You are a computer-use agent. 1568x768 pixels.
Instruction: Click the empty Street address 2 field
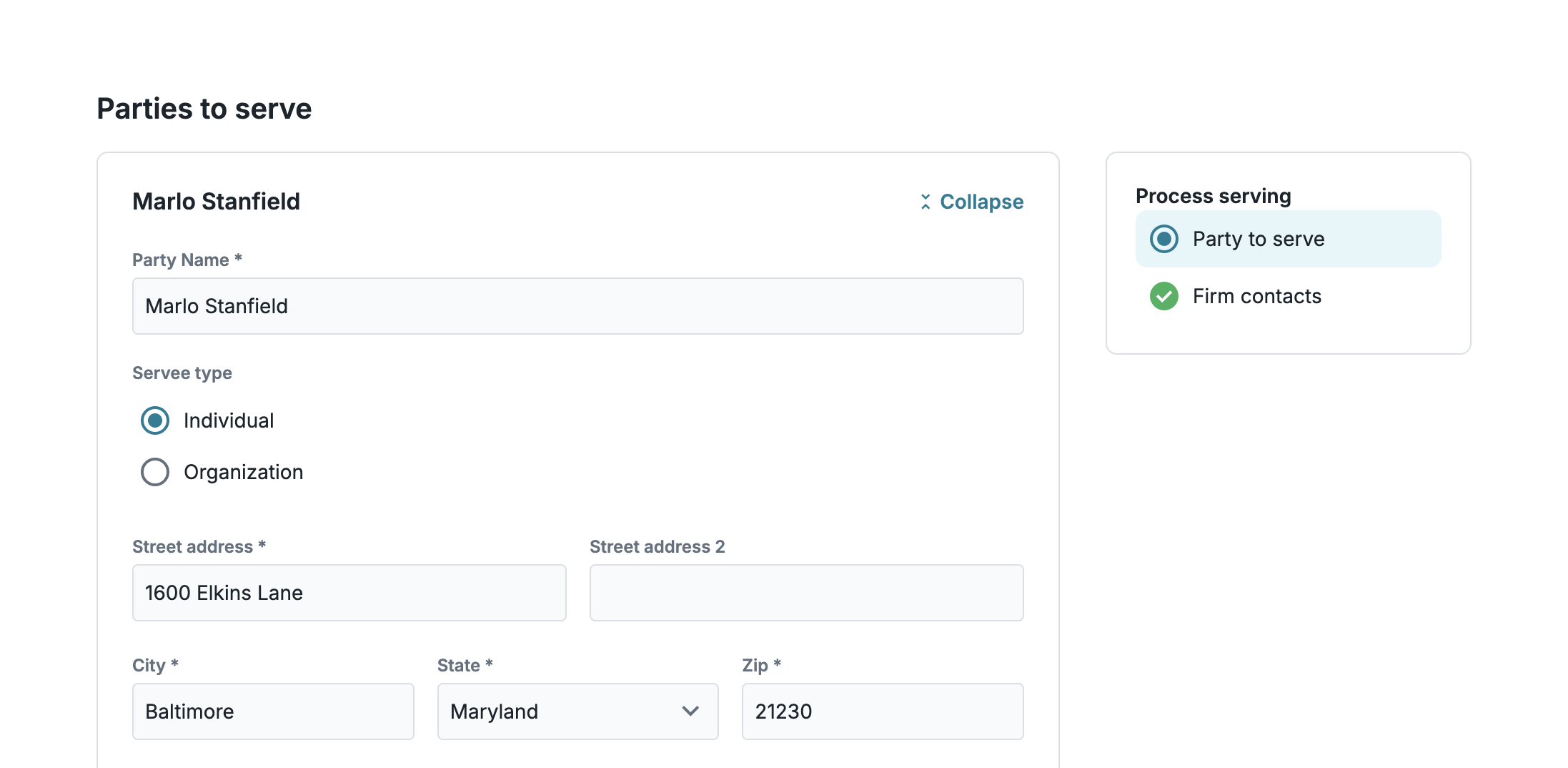click(806, 593)
